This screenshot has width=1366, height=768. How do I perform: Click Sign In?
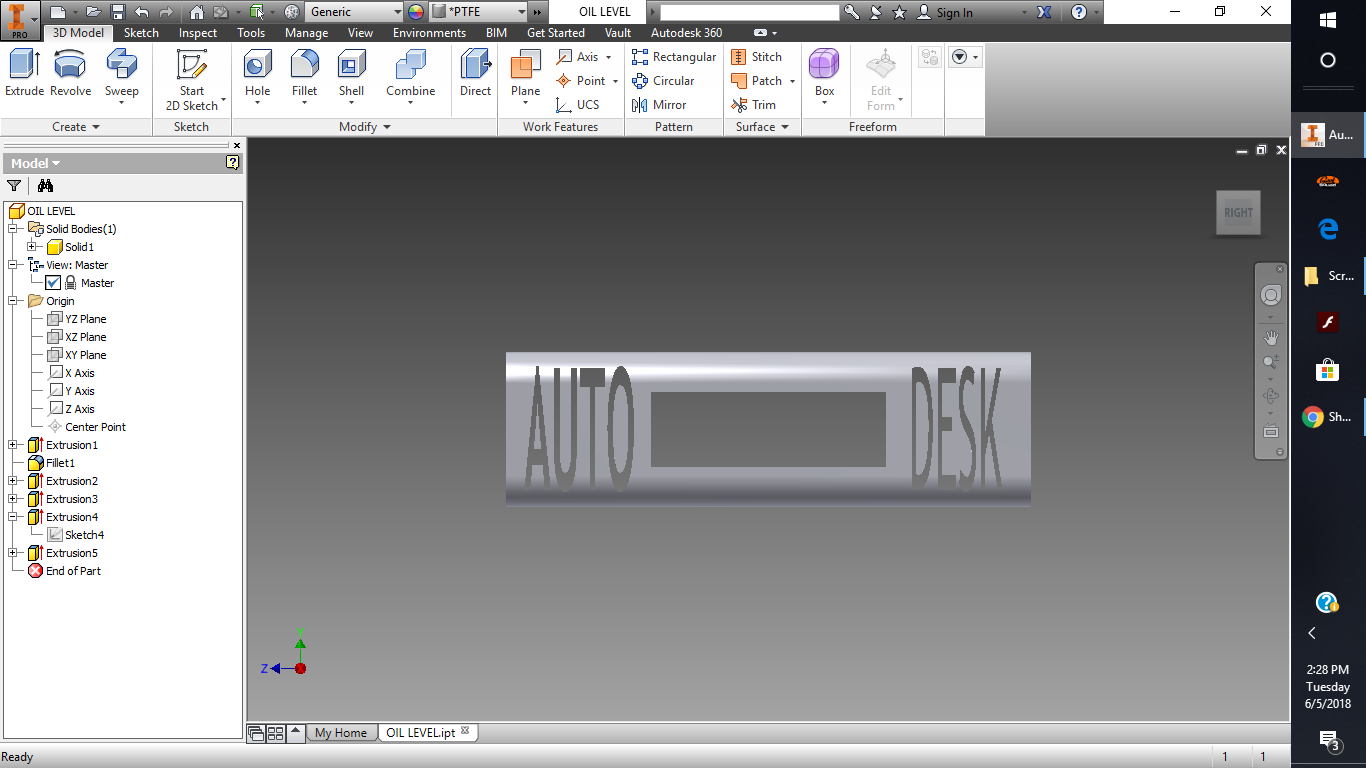[954, 12]
